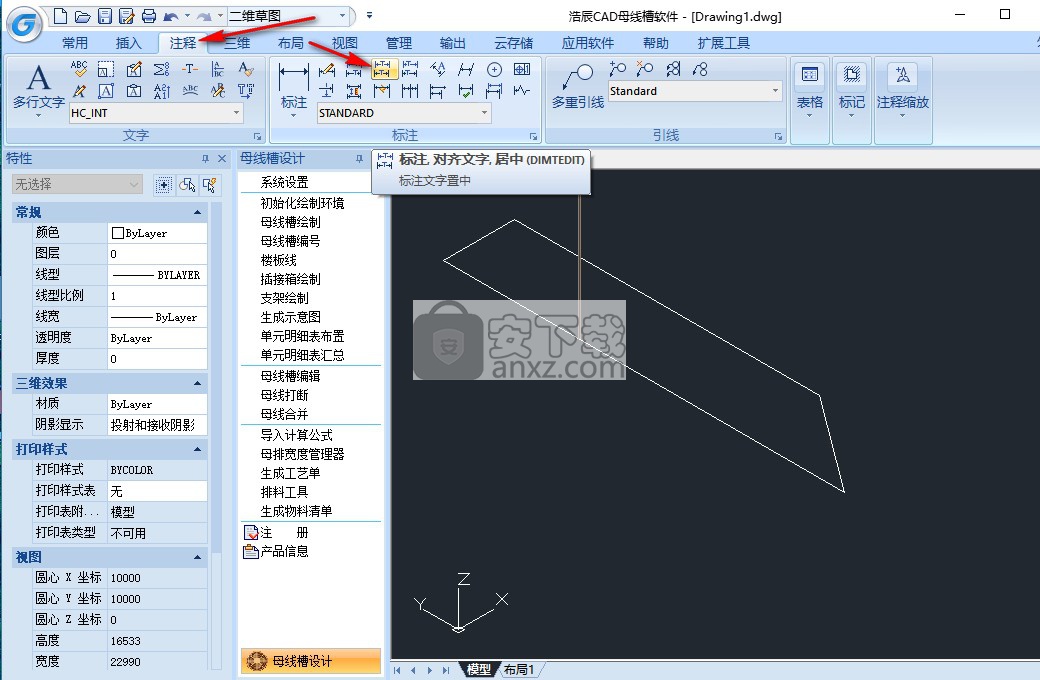Pin the 母线槽设计 panel

click(x=359, y=159)
